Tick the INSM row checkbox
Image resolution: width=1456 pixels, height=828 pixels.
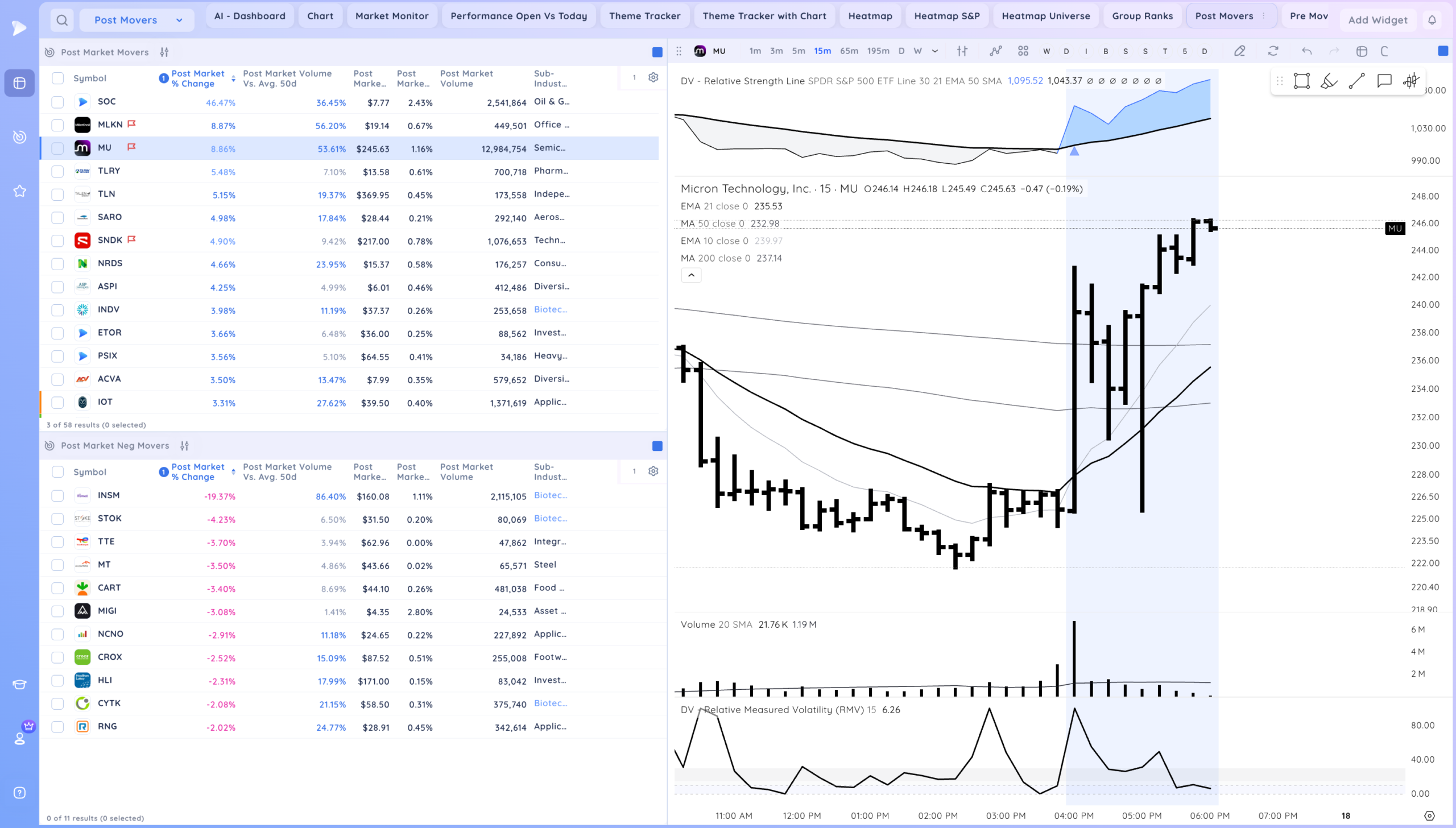pos(57,496)
